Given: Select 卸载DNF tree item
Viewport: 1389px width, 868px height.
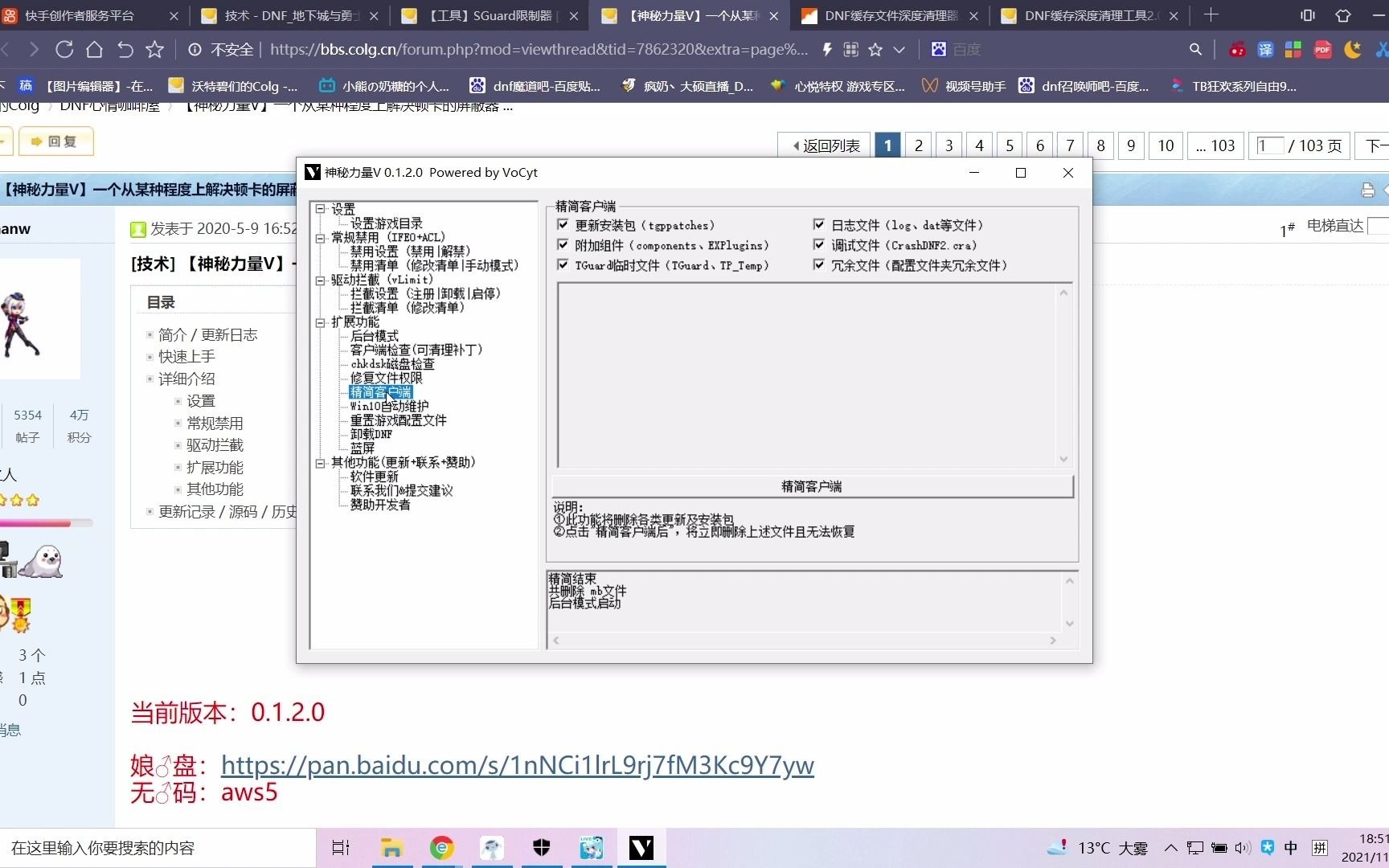Looking at the screenshot, I should click(371, 435).
